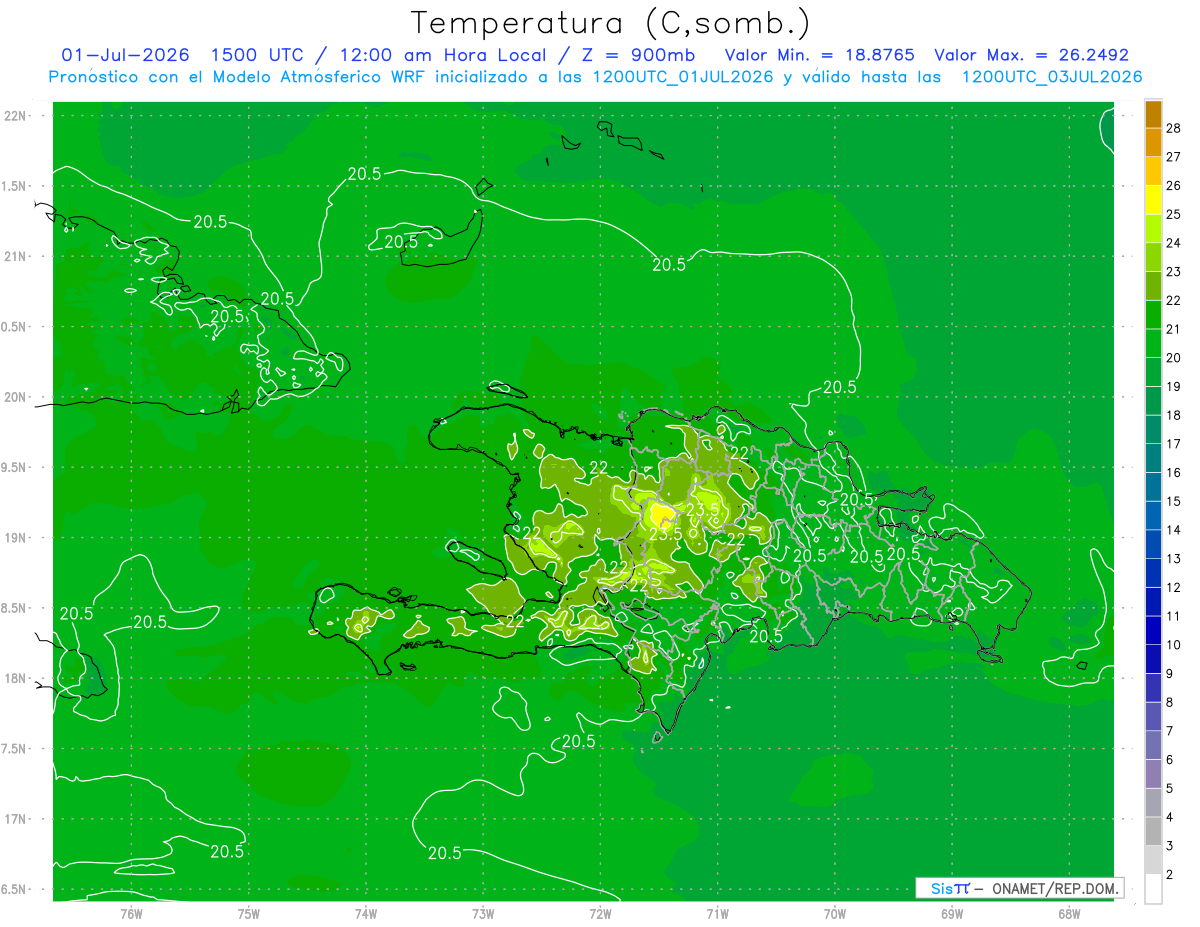Click the "73W" longitude axis label
Screen dimensions: 1200x927
coord(483,913)
